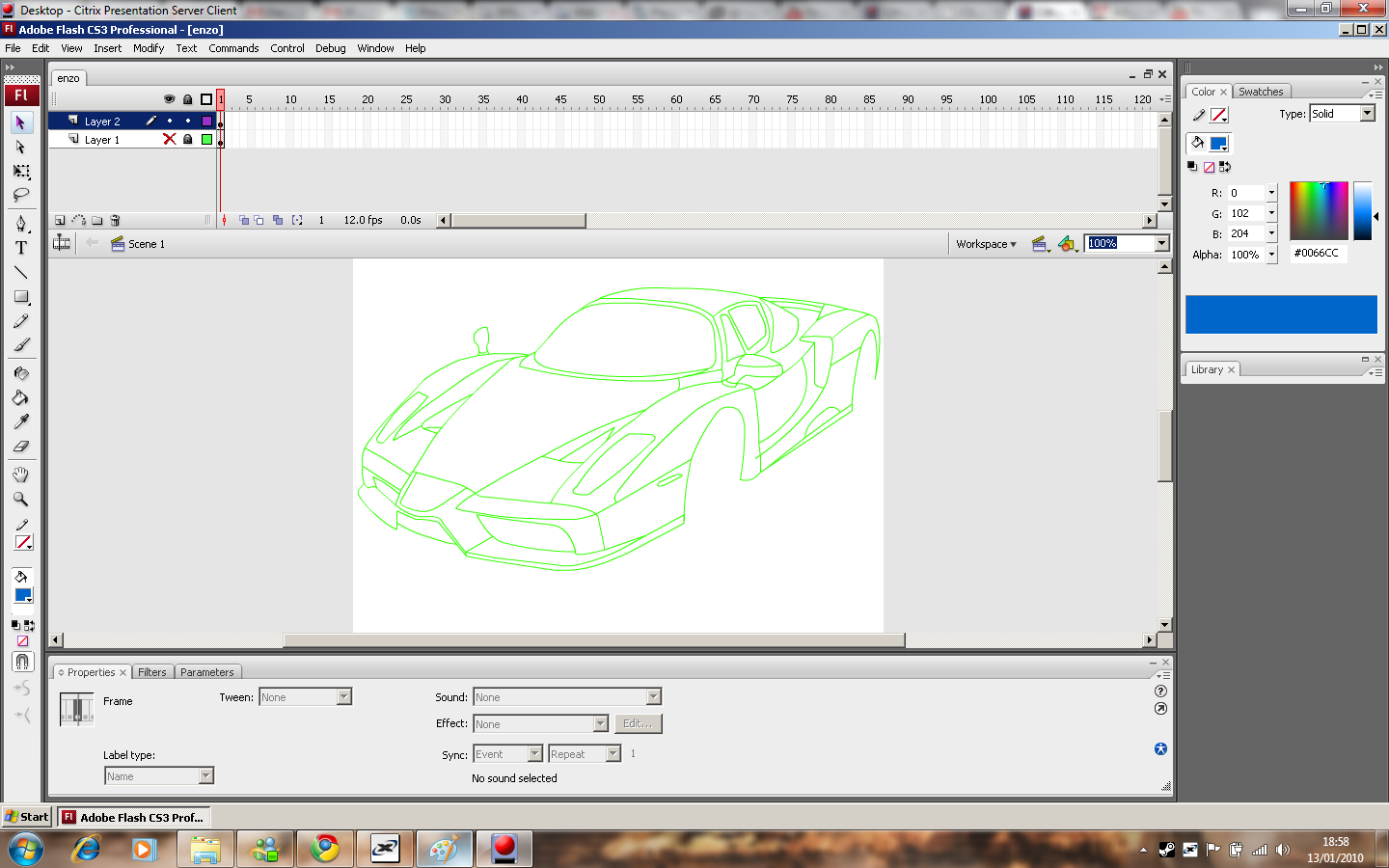1389x868 pixels.
Task: Click Swap Colors button in Color panel
Action: [1225, 167]
